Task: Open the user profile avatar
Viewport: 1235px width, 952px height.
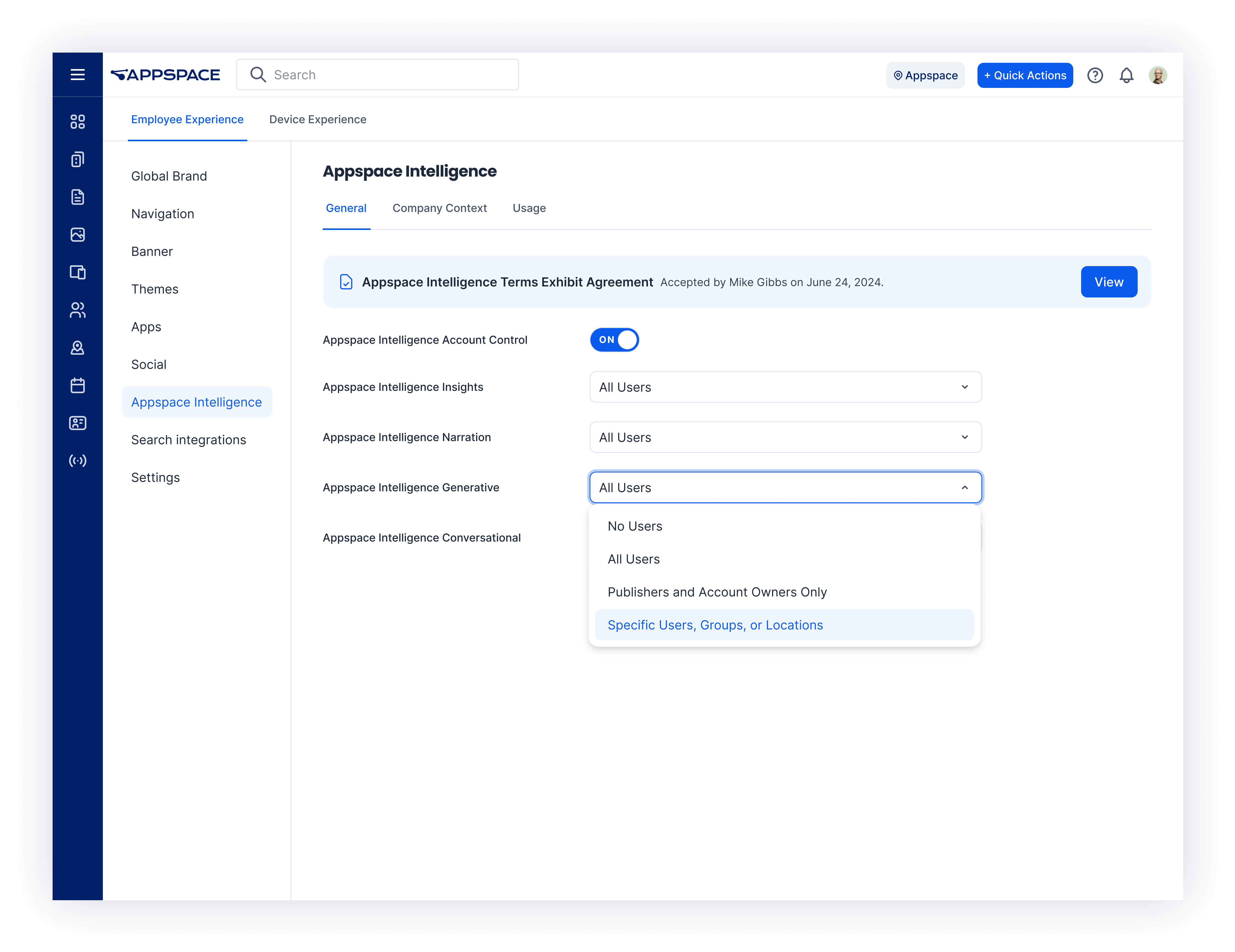Action: point(1158,75)
